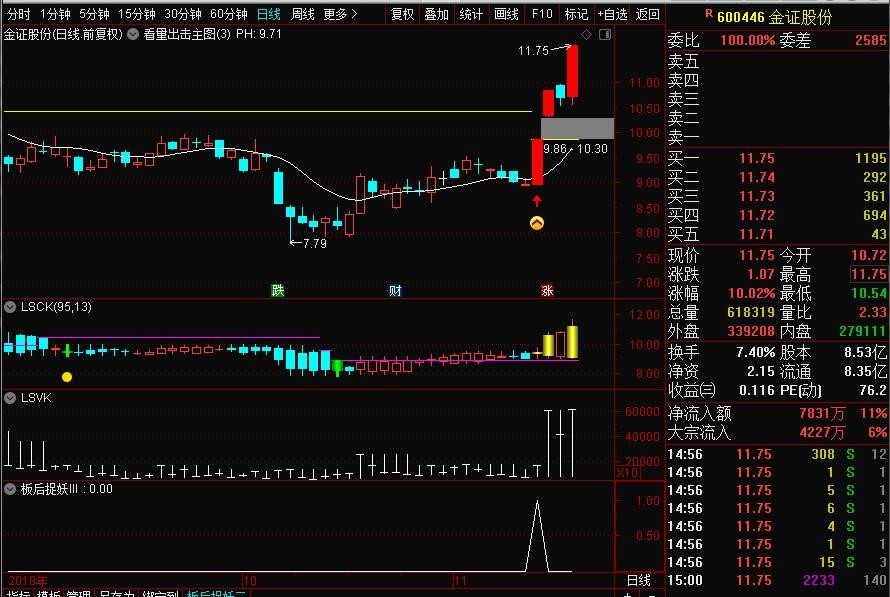Click the diamond icon above the main chart
The height and width of the screenshot is (597, 890).
tap(586, 34)
